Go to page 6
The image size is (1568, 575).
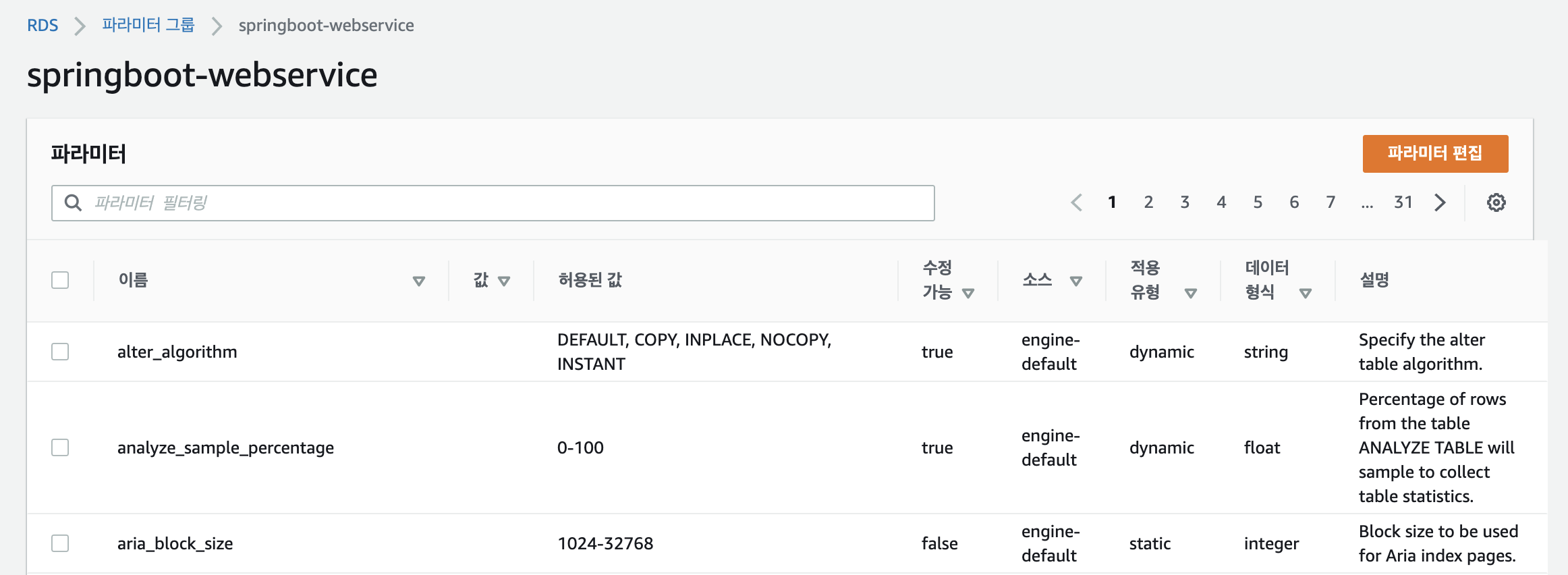click(x=1294, y=202)
